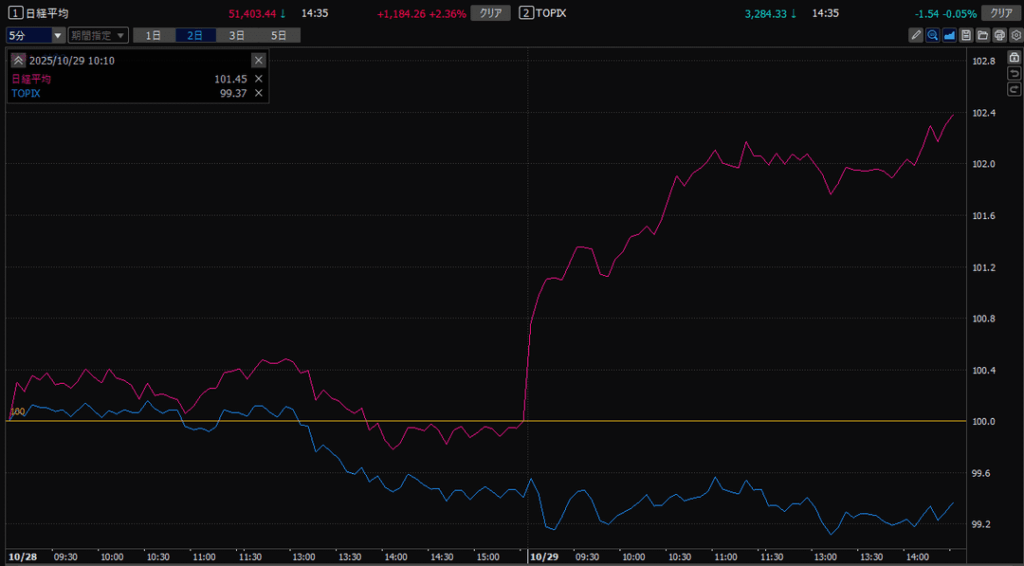
Task: Switch to the 5日 range tab
Action: [278, 35]
